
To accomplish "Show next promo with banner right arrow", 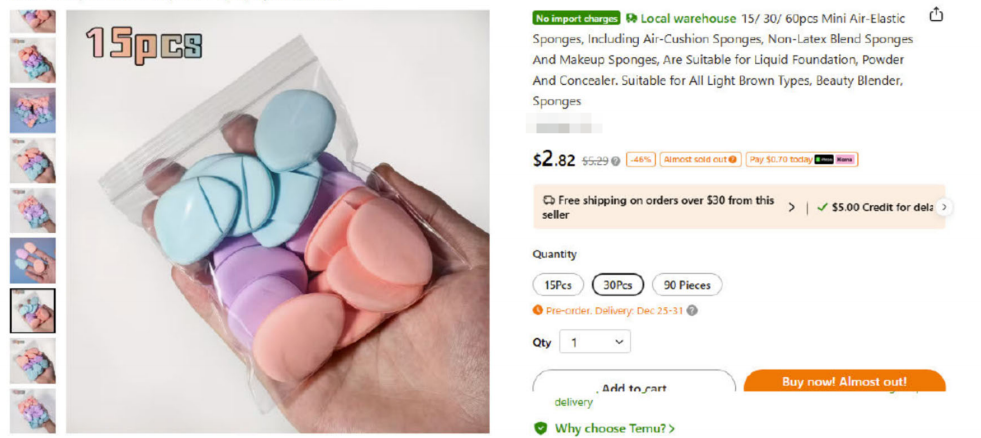I will pos(945,207).
